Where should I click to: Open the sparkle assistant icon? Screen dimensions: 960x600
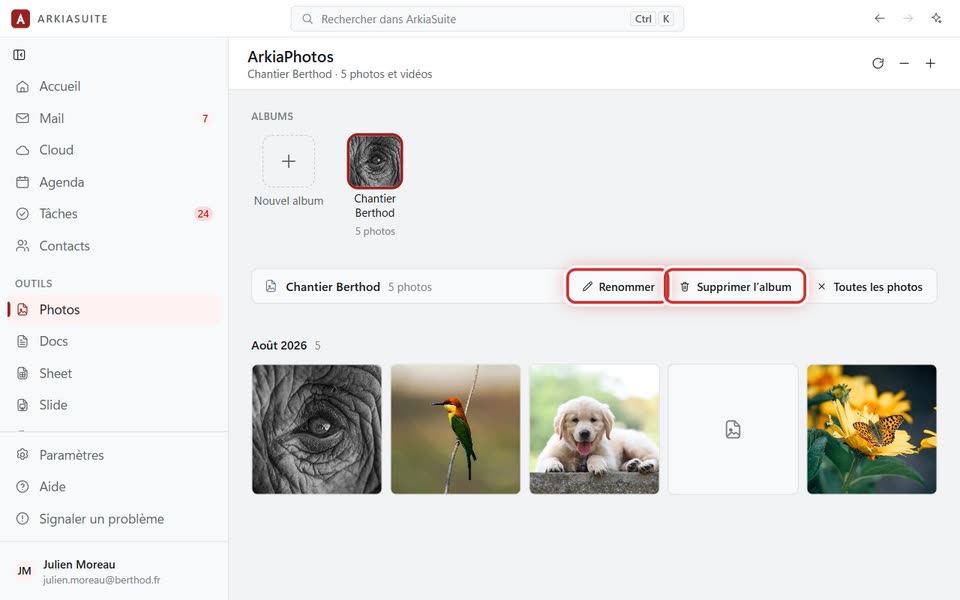click(x=936, y=18)
